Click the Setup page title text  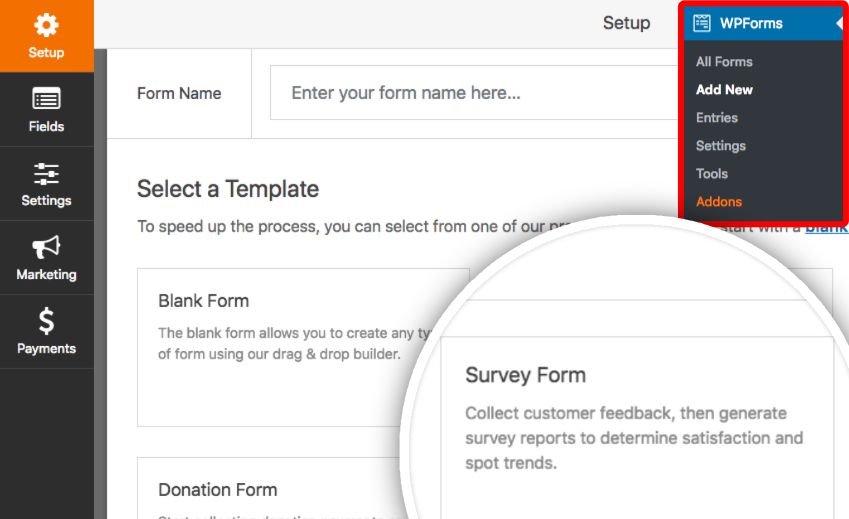(626, 23)
